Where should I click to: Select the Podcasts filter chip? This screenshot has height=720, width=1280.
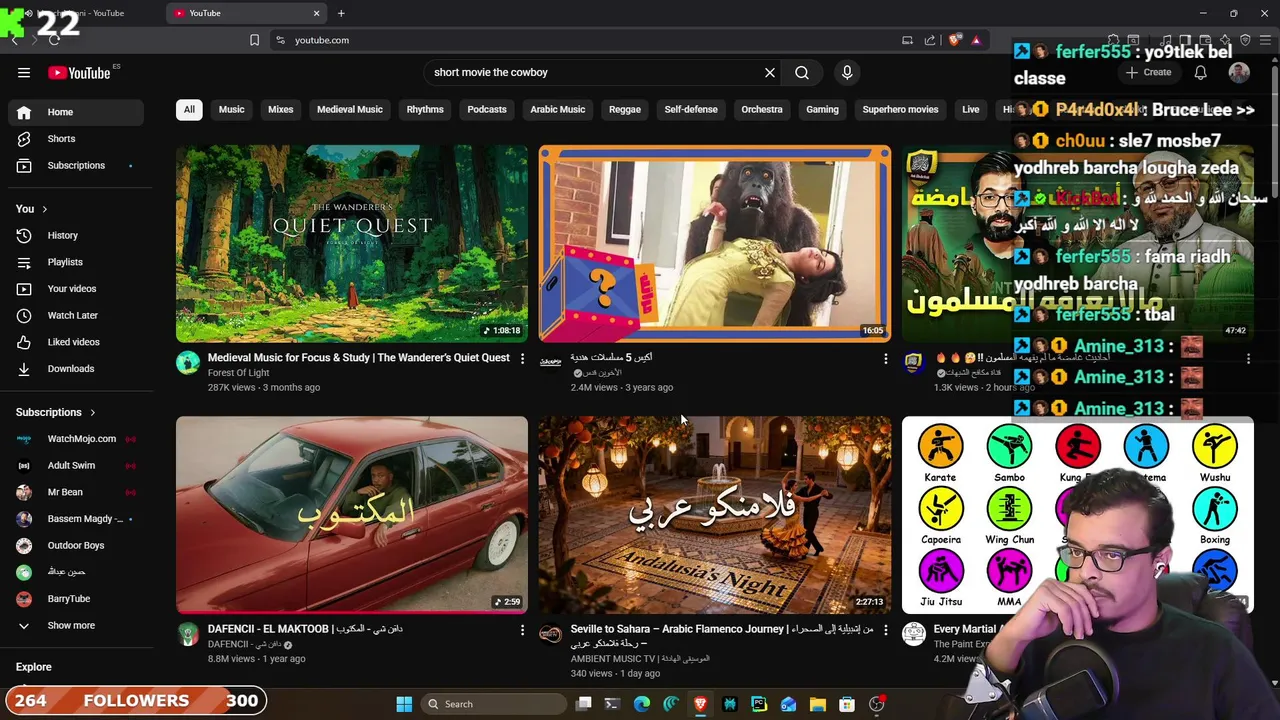pos(487,109)
